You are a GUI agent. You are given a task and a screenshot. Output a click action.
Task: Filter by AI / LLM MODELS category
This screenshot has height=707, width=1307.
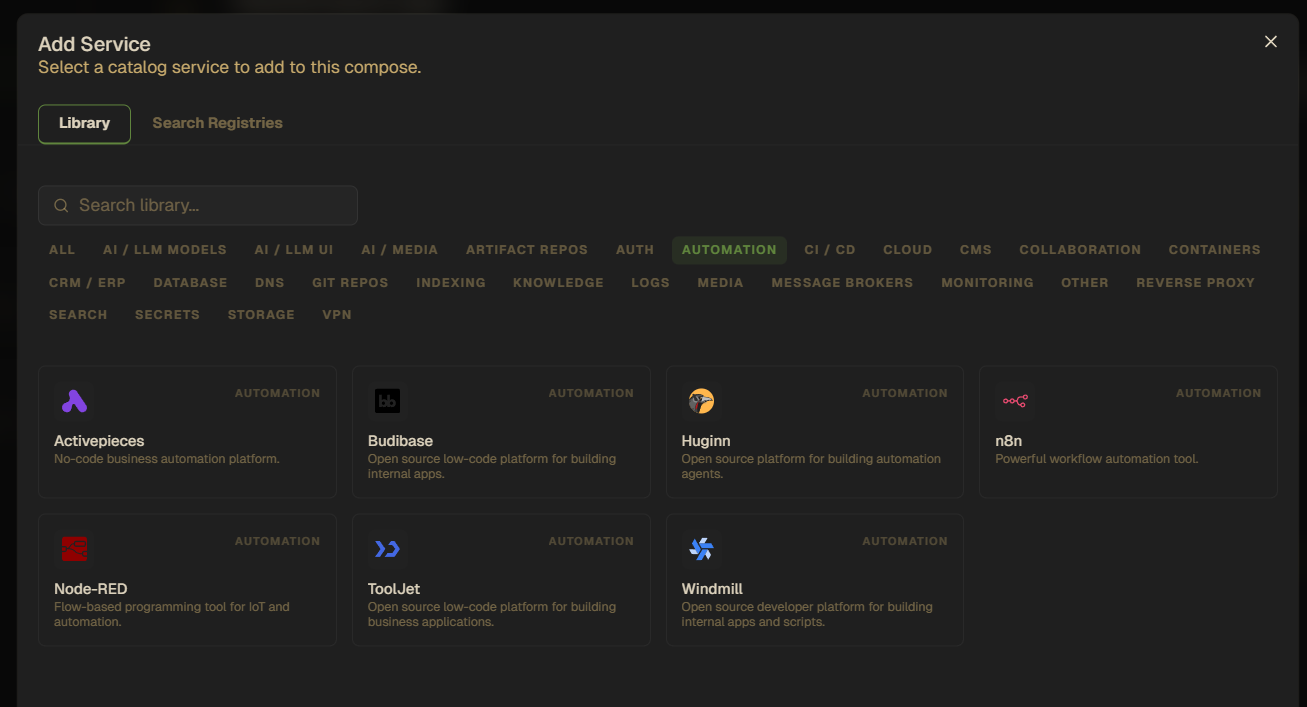point(165,250)
